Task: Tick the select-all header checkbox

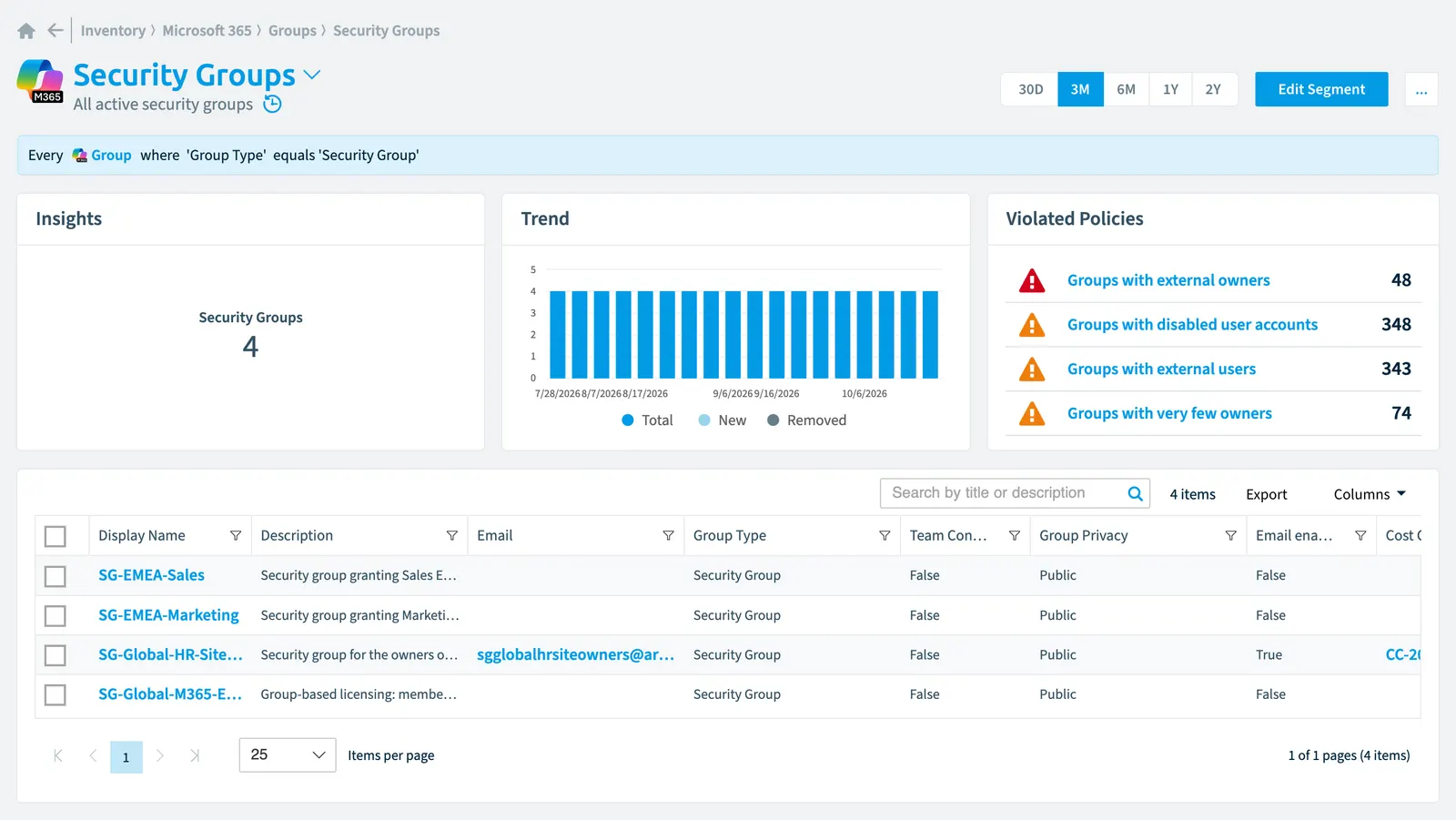Action: coord(56,537)
